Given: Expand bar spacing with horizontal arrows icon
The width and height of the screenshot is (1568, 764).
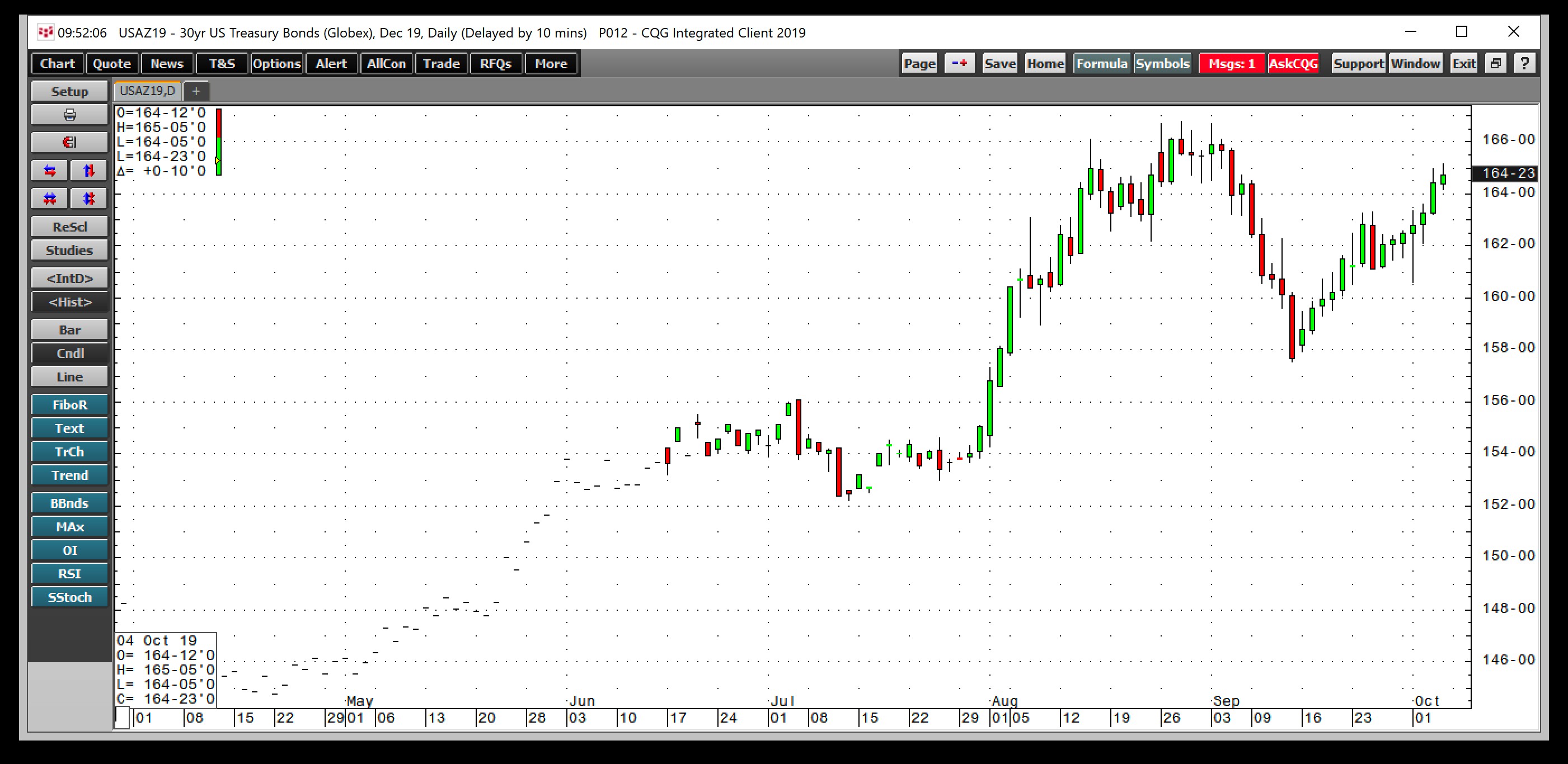Looking at the screenshot, I should [x=49, y=171].
